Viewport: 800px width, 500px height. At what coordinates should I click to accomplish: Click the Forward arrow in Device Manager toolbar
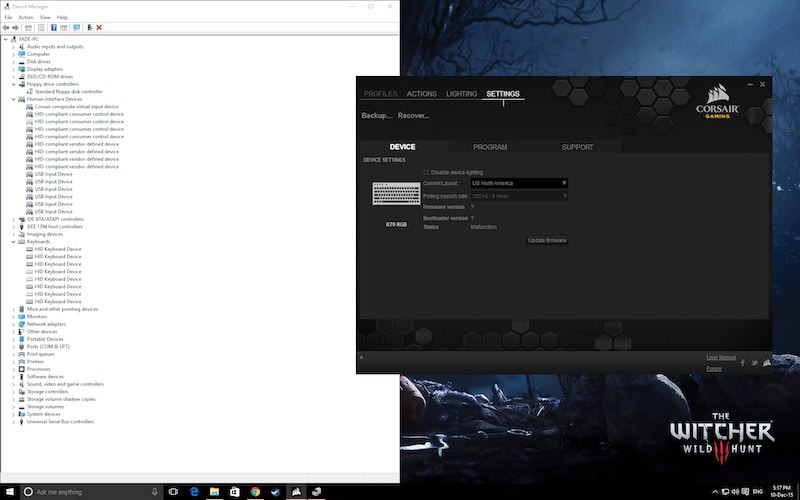[x=15, y=28]
